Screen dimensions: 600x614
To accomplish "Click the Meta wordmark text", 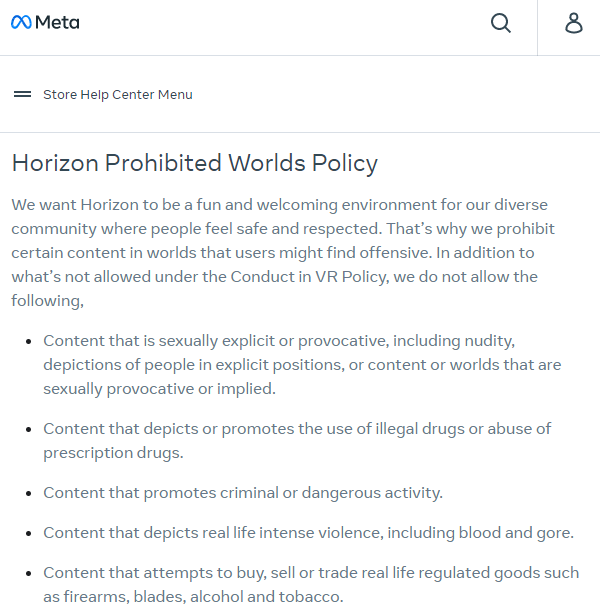I will point(57,22).
